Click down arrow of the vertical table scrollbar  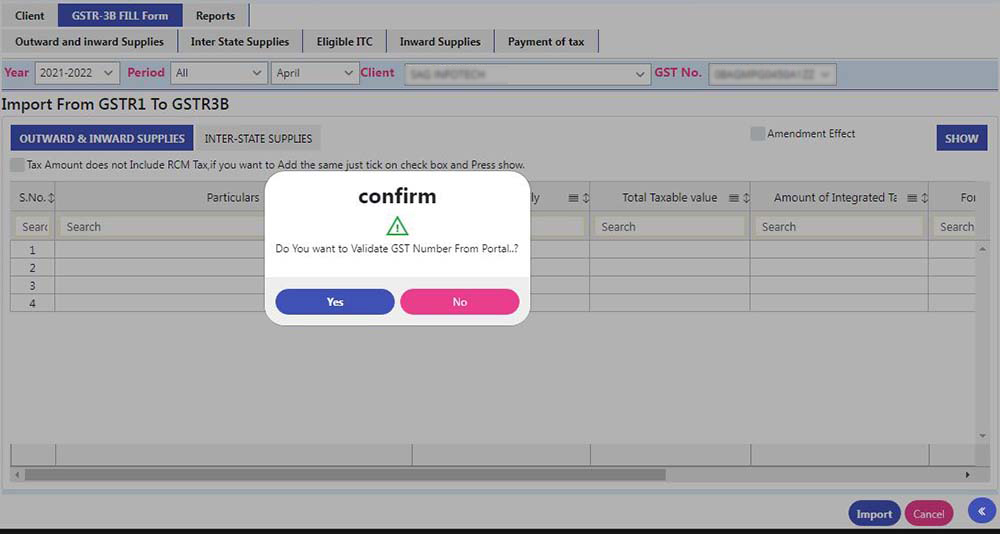point(982,437)
